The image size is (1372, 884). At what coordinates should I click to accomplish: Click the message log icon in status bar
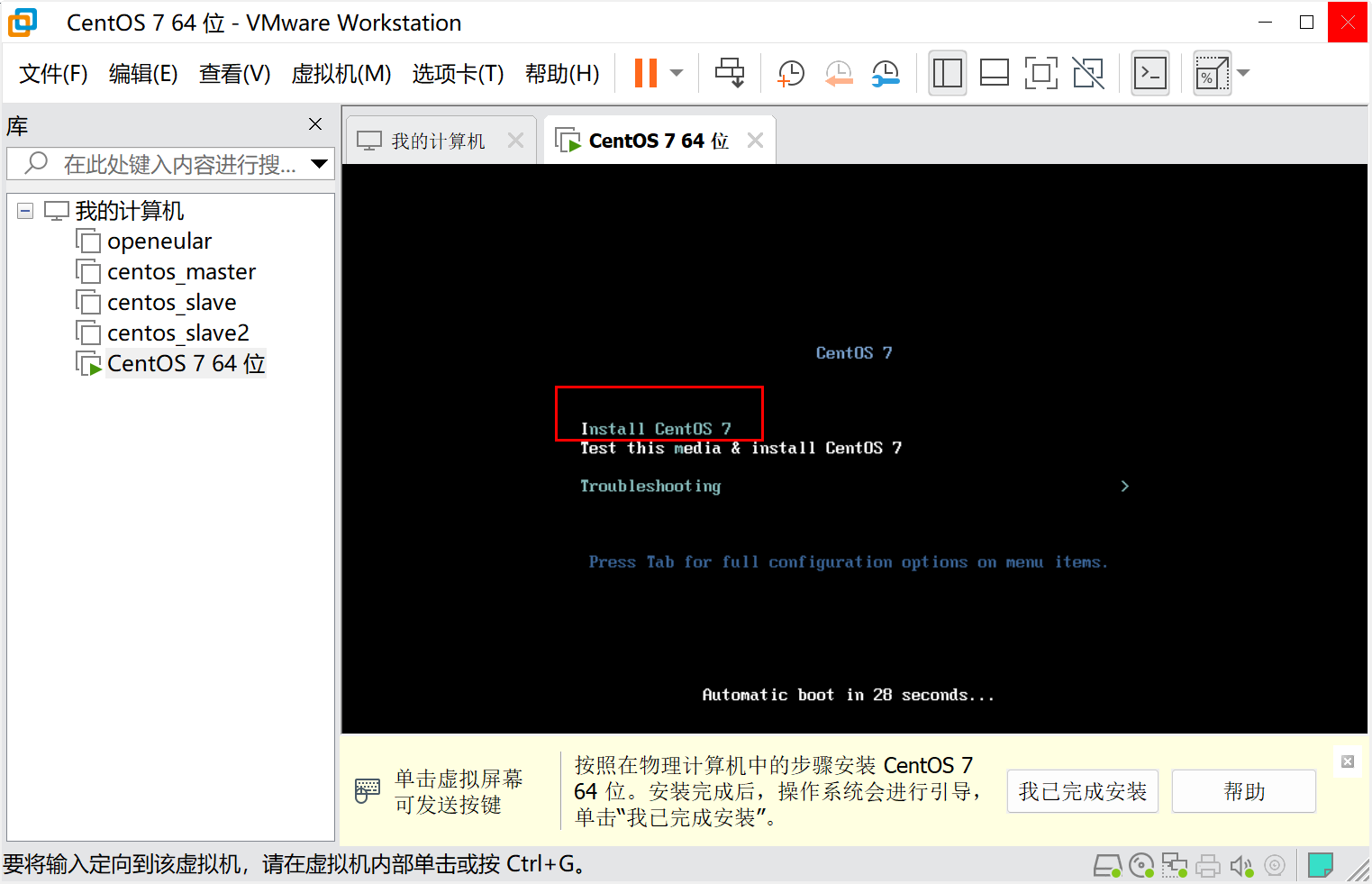pos(1321,865)
